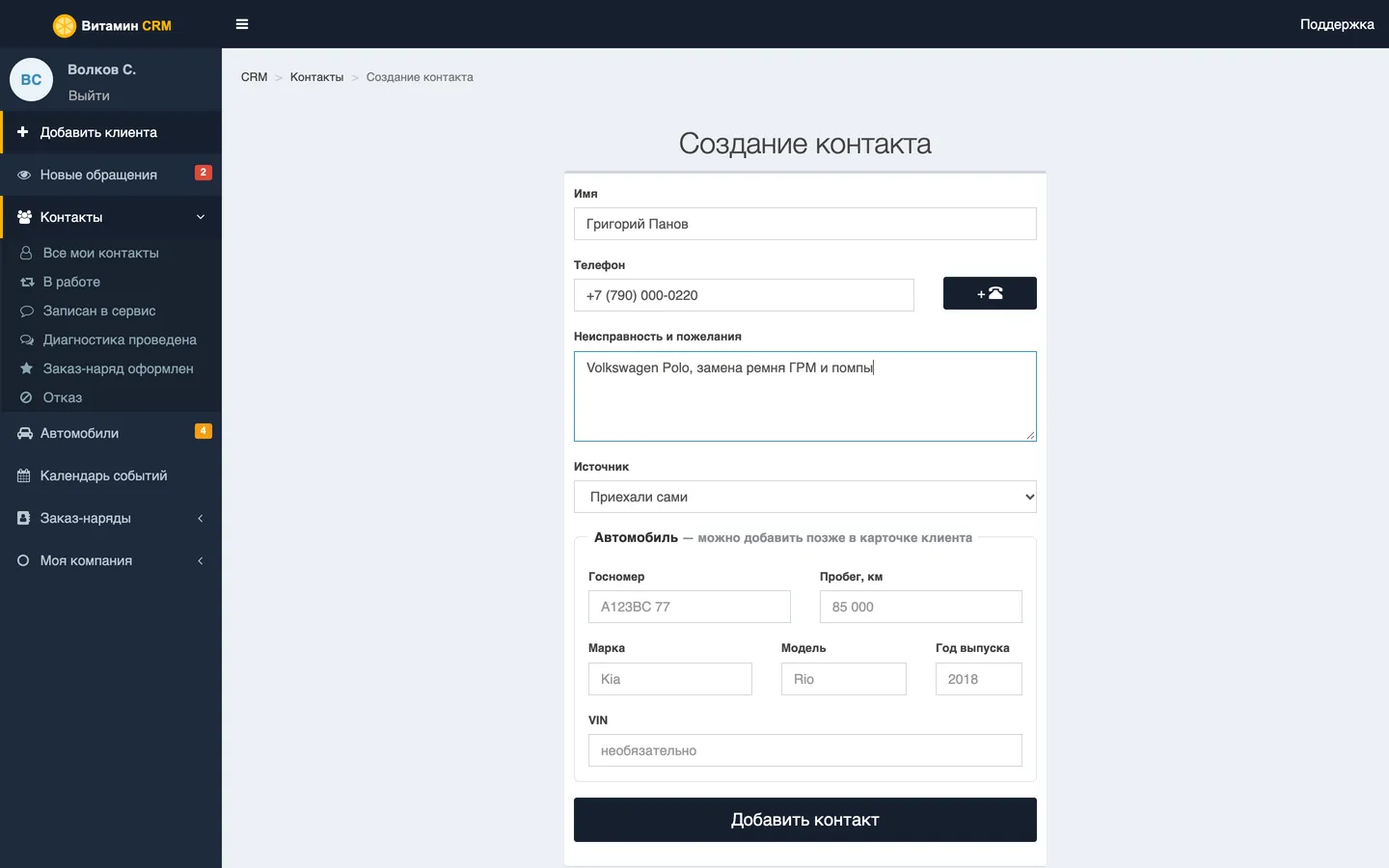
Task: Click the eye icon beside Новые обращения
Action: (x=24, y=175)
